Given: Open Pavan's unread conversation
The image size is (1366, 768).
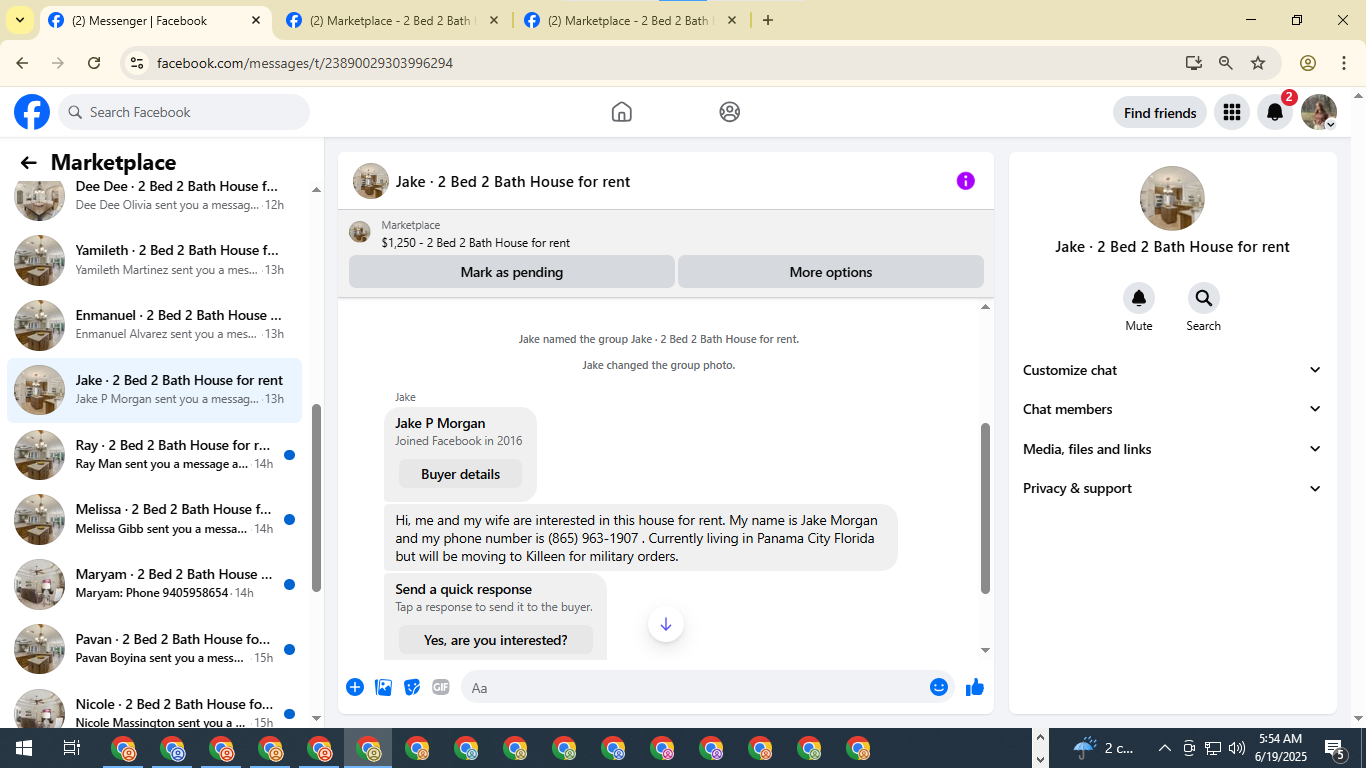Looking at the screenshot, I should click(154, 649).
